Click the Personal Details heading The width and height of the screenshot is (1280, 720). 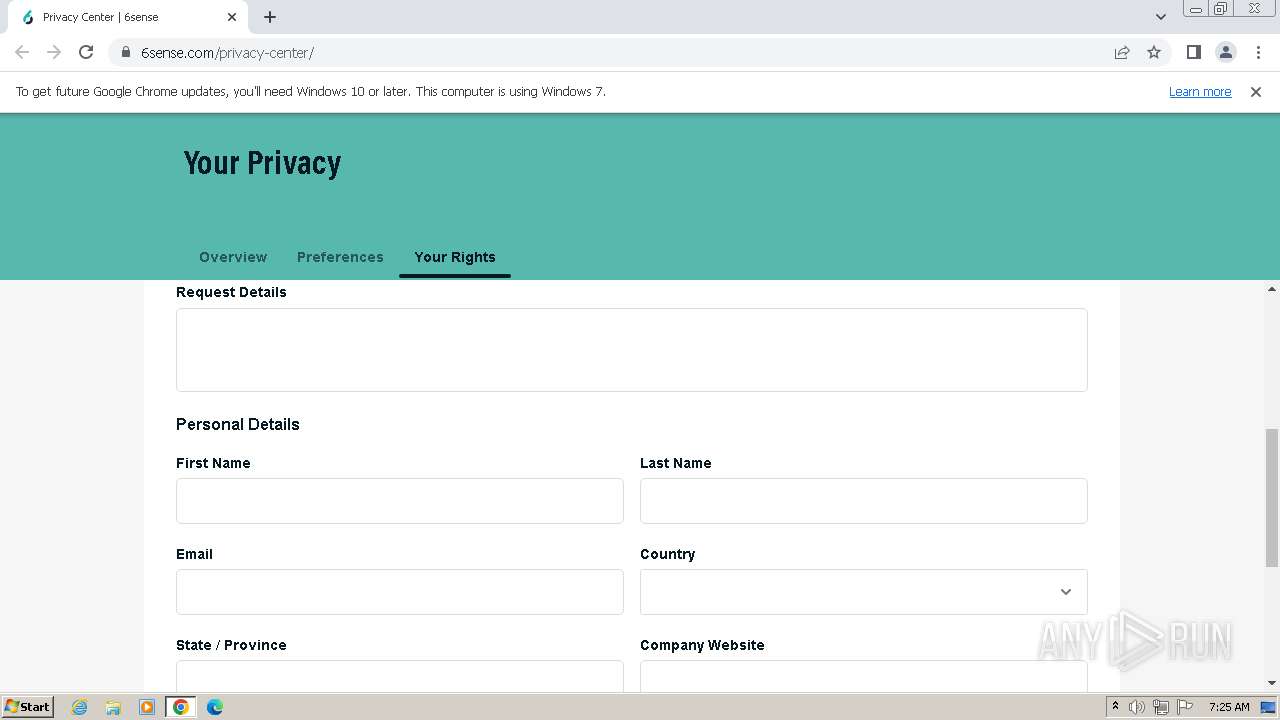coord(238,424)
